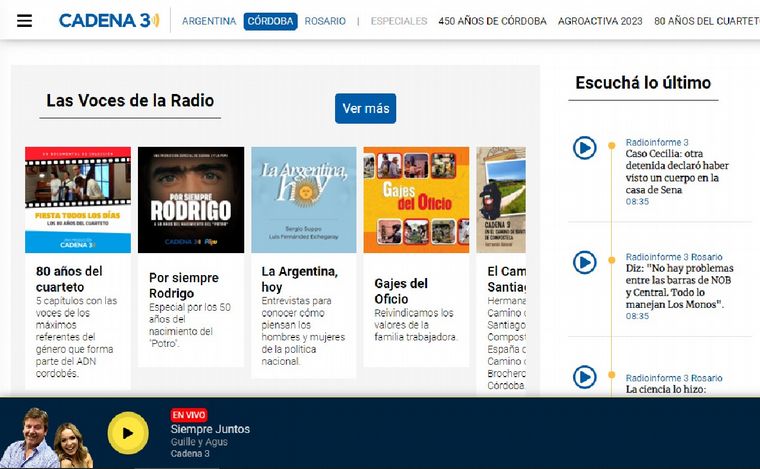Screen dimensions: 760x469
Task: Play the Diz barras de NOB audio
Action: 585,262
